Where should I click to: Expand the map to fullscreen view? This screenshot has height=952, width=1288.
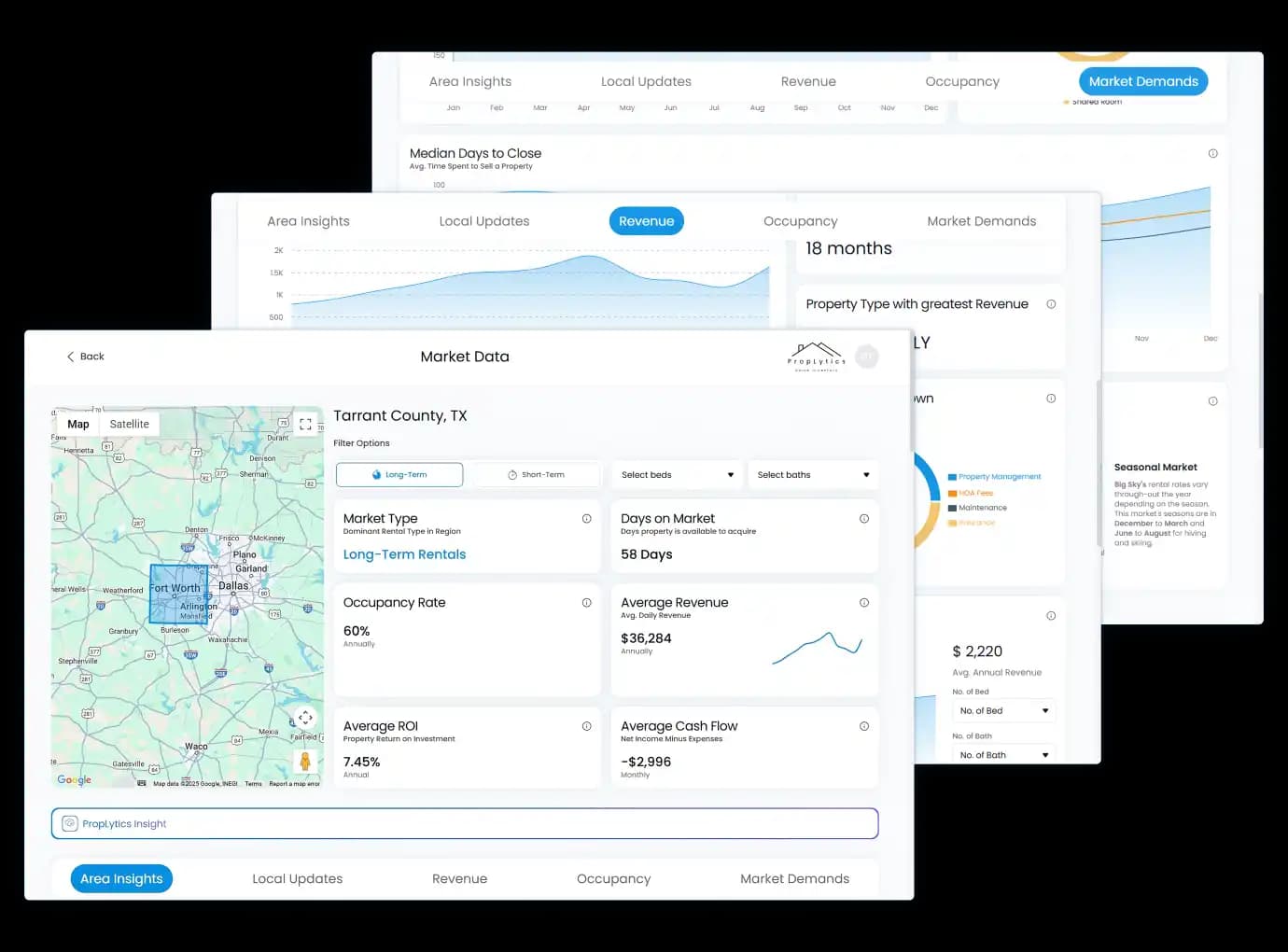pyautogui.click(x=305, y=423)
